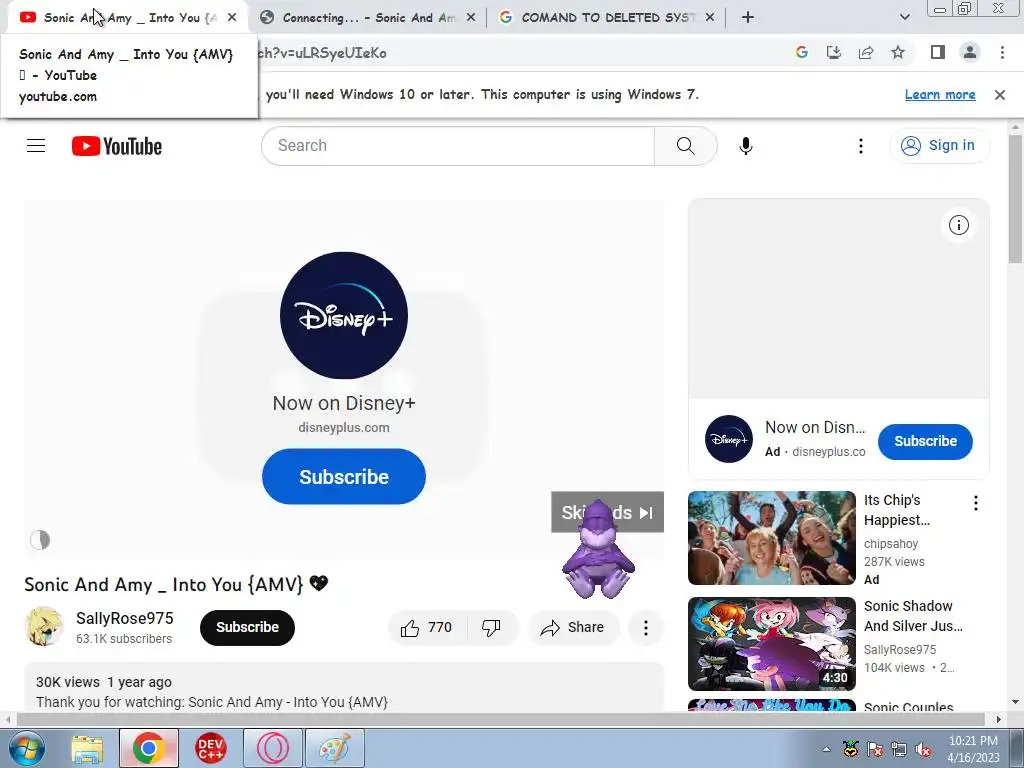Open more actions next to Share
The height and width of the screenshot is (768, 1024).
click(645, 628)
